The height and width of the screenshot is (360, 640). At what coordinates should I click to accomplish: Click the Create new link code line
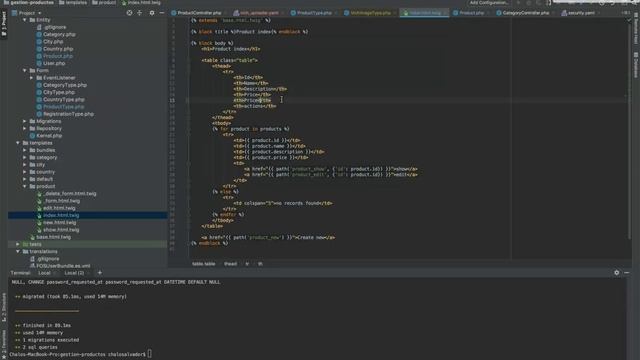point(268,237)
